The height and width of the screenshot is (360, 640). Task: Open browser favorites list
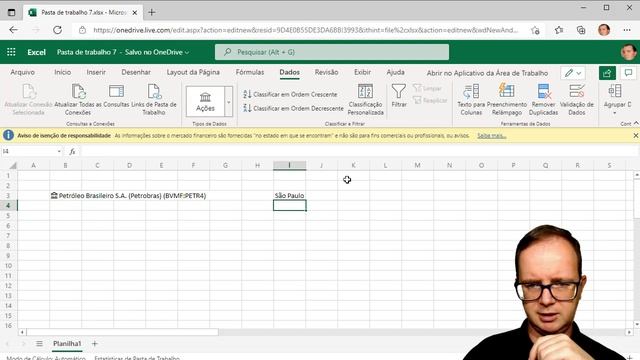559,30
